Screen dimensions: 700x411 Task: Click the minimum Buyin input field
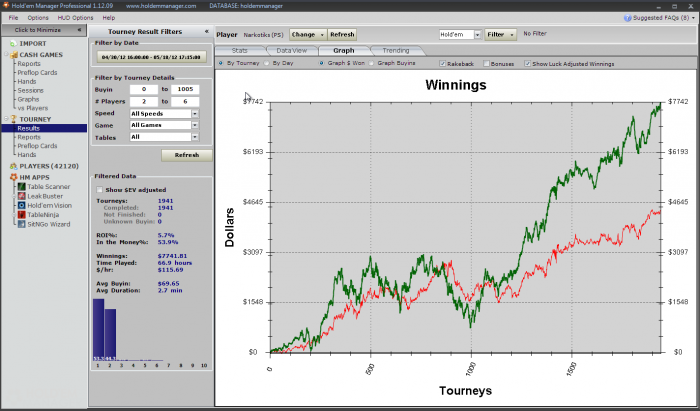click(144, 89)
